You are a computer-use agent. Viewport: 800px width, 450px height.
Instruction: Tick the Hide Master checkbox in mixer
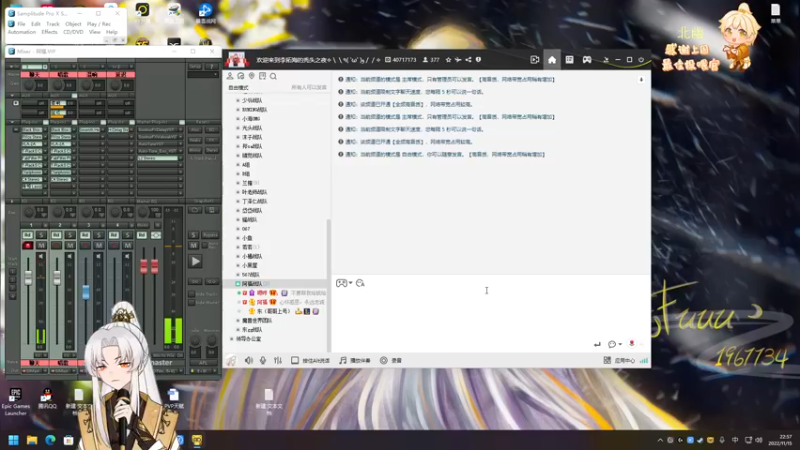[191, 303]
